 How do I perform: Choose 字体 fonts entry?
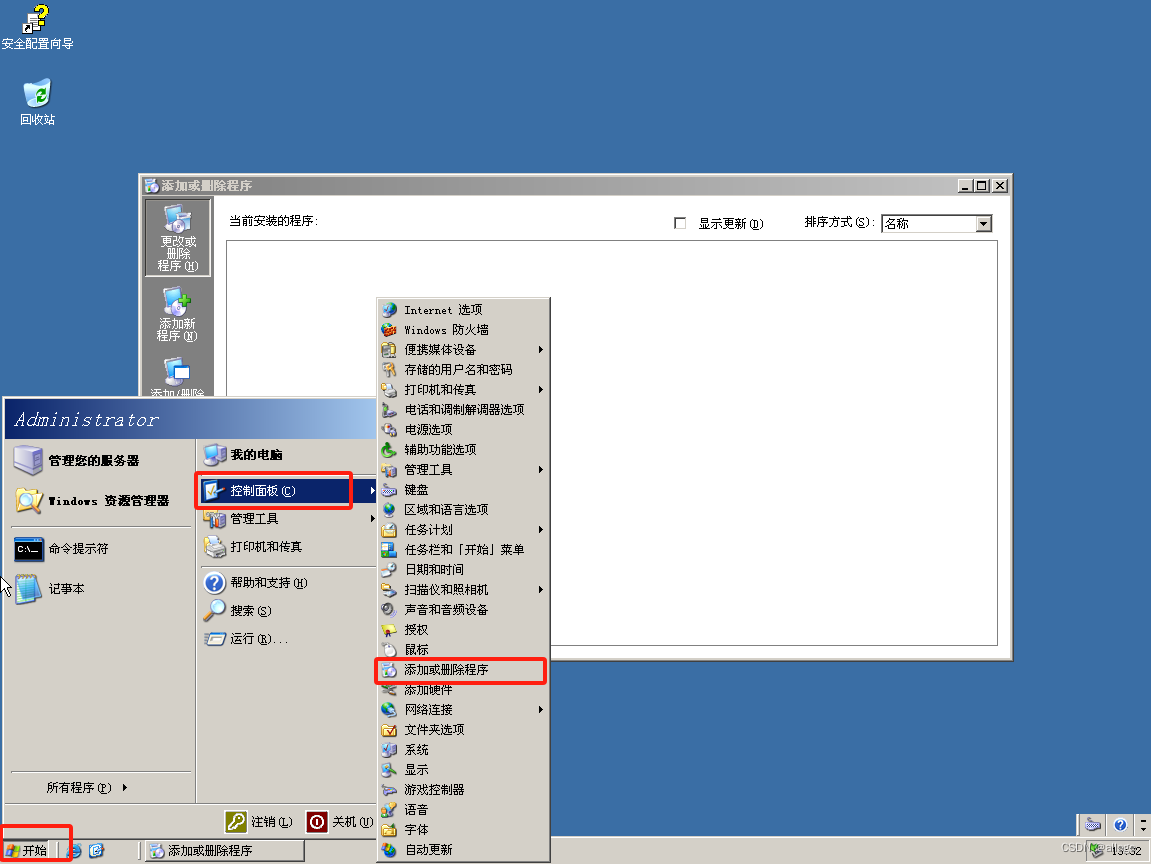point(463,829)
